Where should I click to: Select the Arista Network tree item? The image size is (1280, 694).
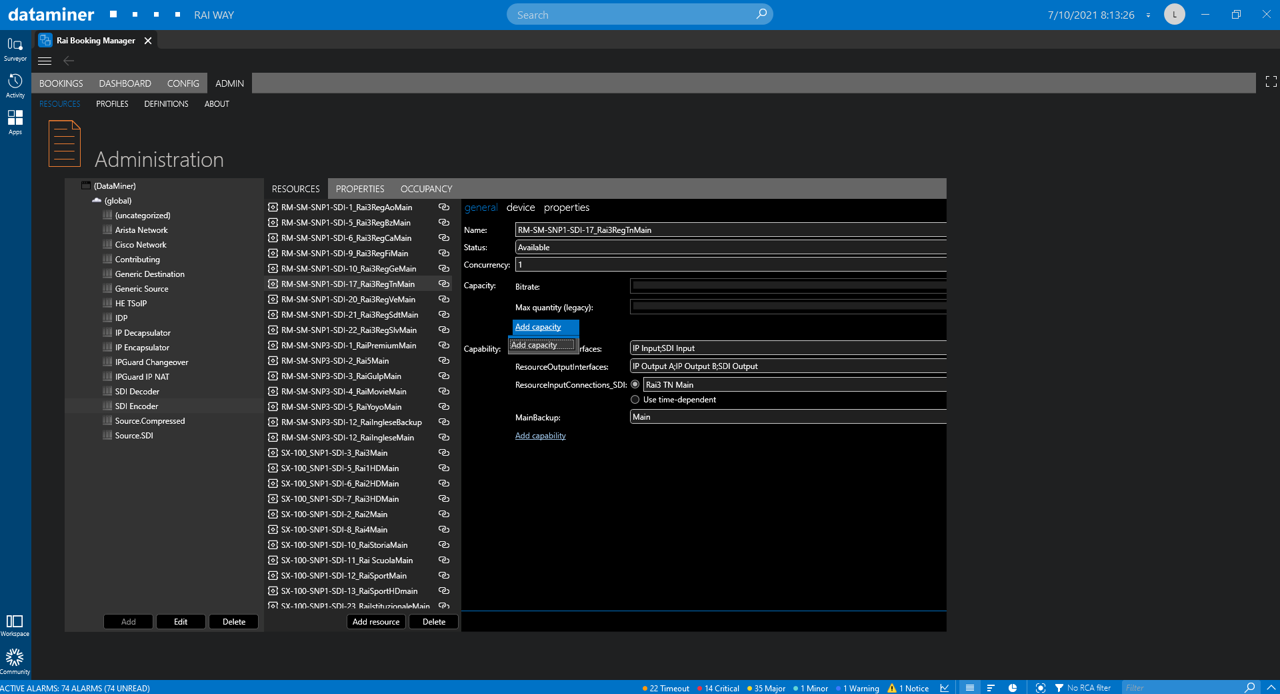tap(141, 230)
